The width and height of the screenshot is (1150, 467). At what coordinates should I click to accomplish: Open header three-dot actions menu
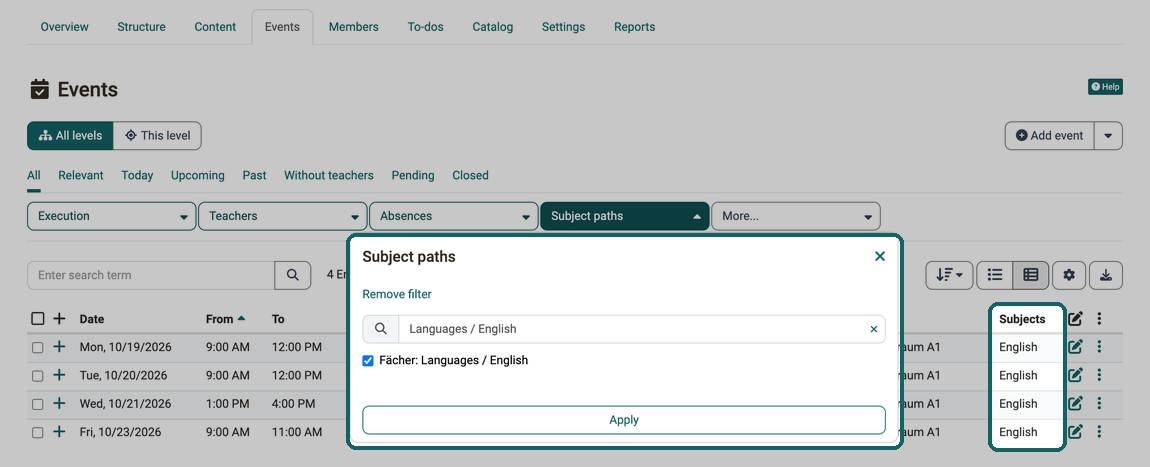point(1099,319)
